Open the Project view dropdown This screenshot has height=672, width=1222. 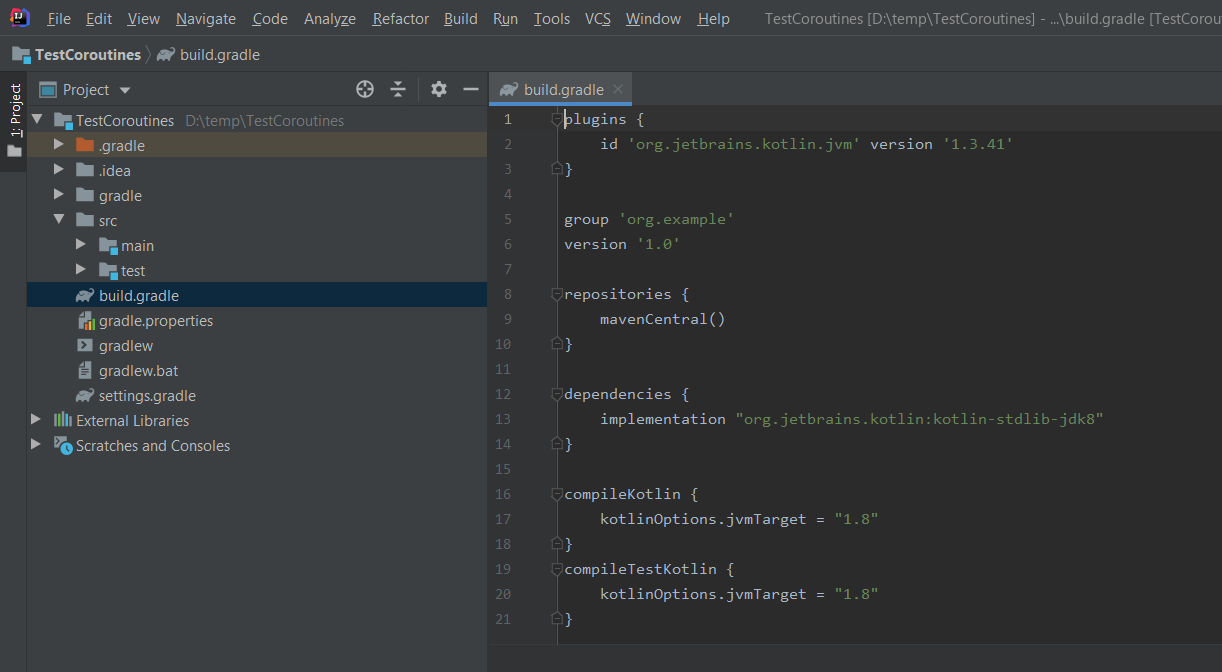[96, 89]
